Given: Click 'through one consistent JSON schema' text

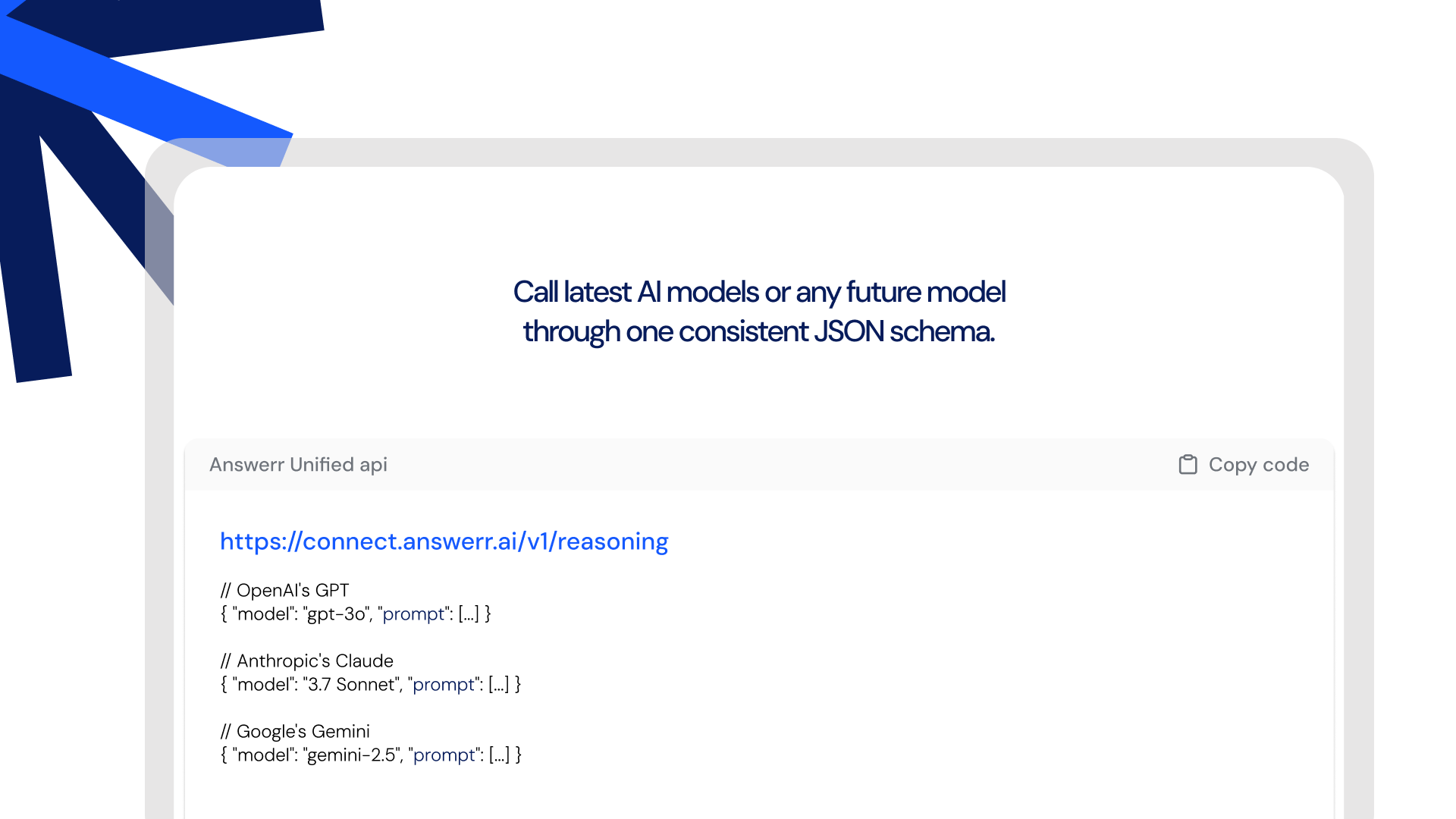Looking at the screenshot, I should click(758, 331).
